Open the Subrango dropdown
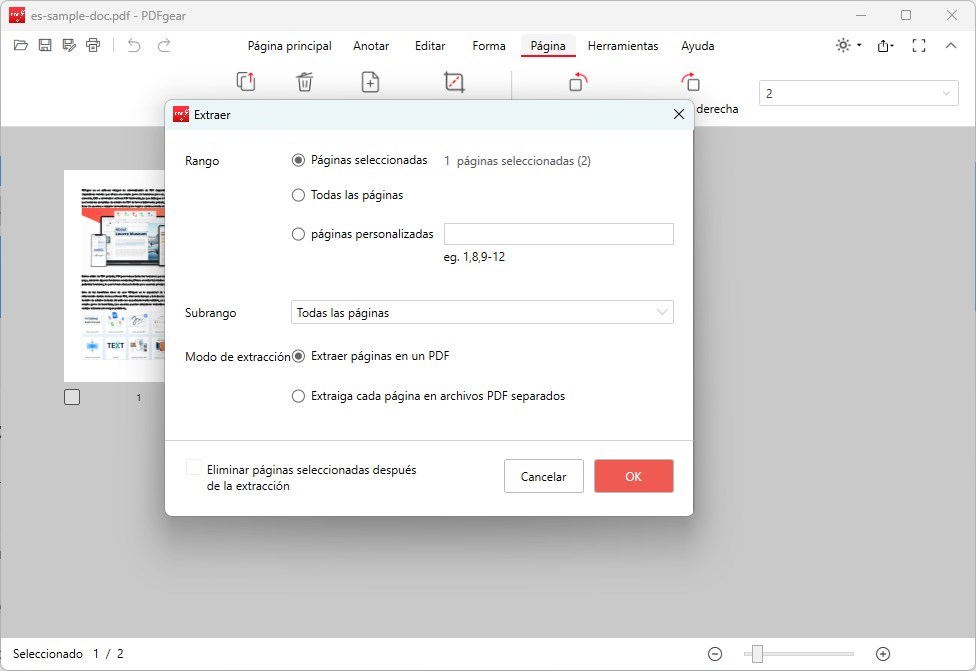 [482, 312]
